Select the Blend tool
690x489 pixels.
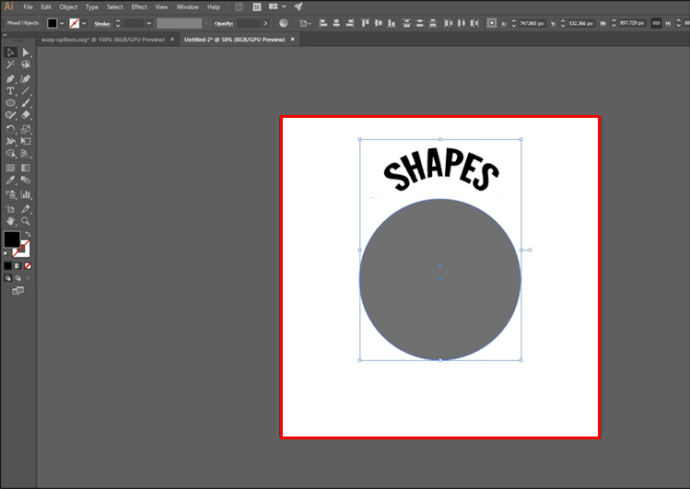pyautogui.click(x=26, y=180)
